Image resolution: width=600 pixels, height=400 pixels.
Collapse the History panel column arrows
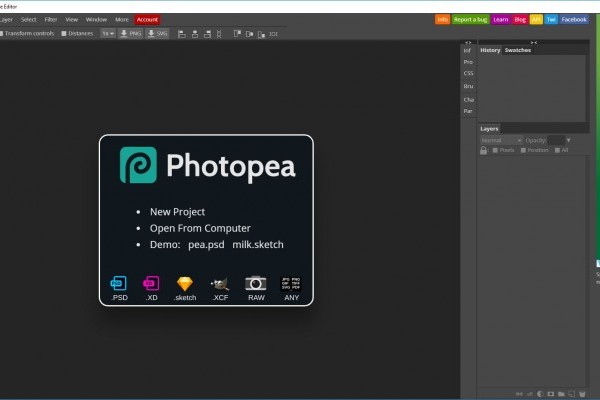pyautogui.click(x=534, y=42)
